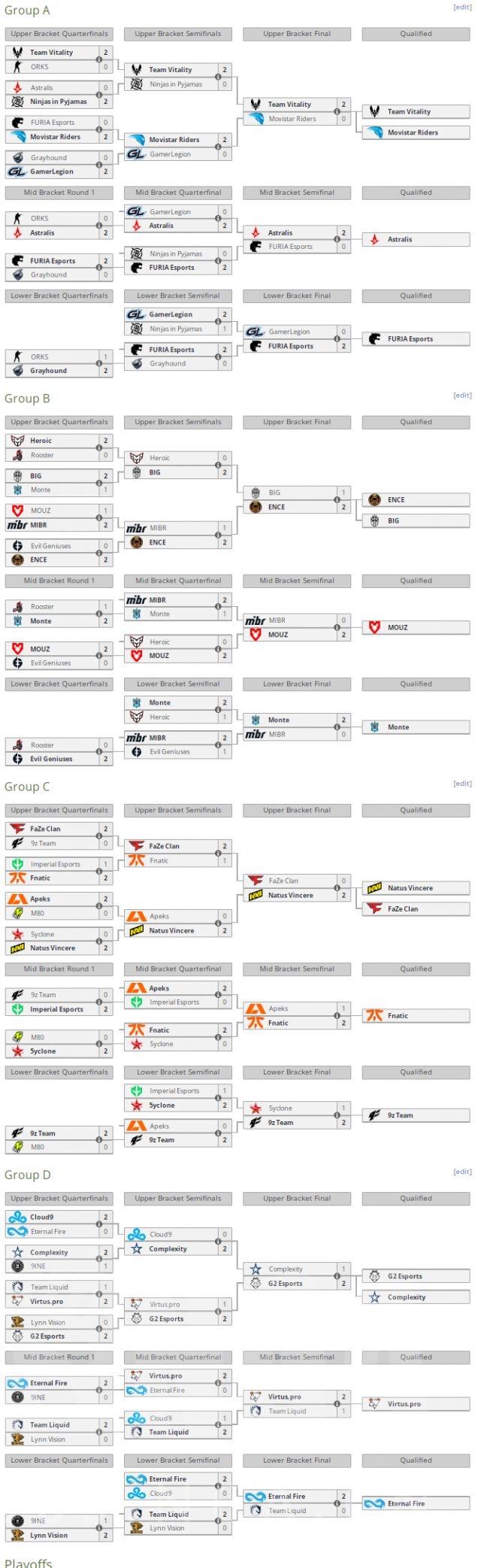481x1568 pixels.
Task: Click the edit link for Group A
Action: pyautogui.click(x=462, y=8)
